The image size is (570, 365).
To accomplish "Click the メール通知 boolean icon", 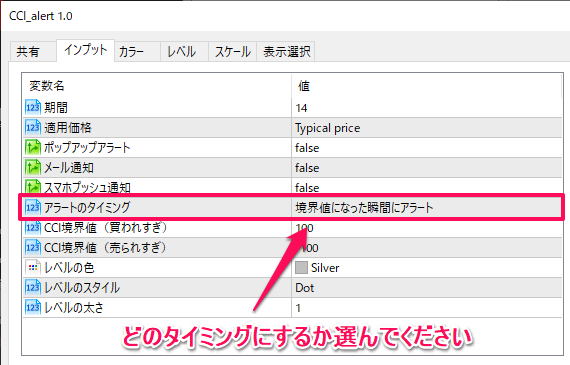I will click(33, 167).
